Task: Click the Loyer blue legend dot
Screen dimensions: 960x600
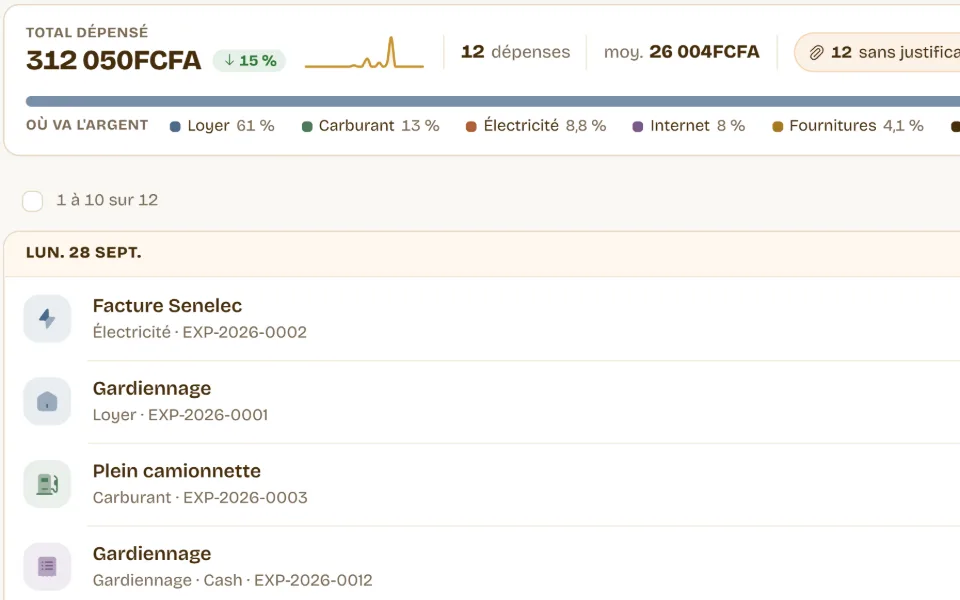Action: (175, 127)
